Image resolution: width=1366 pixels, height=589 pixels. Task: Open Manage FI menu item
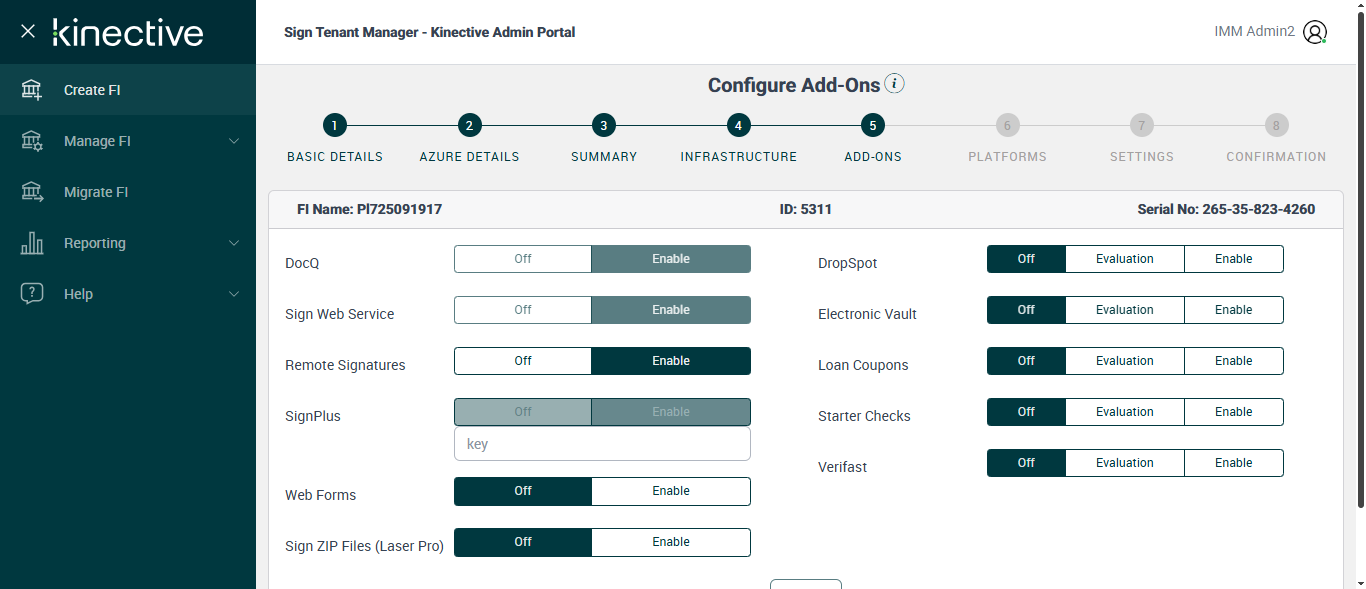tap(128, 141)
